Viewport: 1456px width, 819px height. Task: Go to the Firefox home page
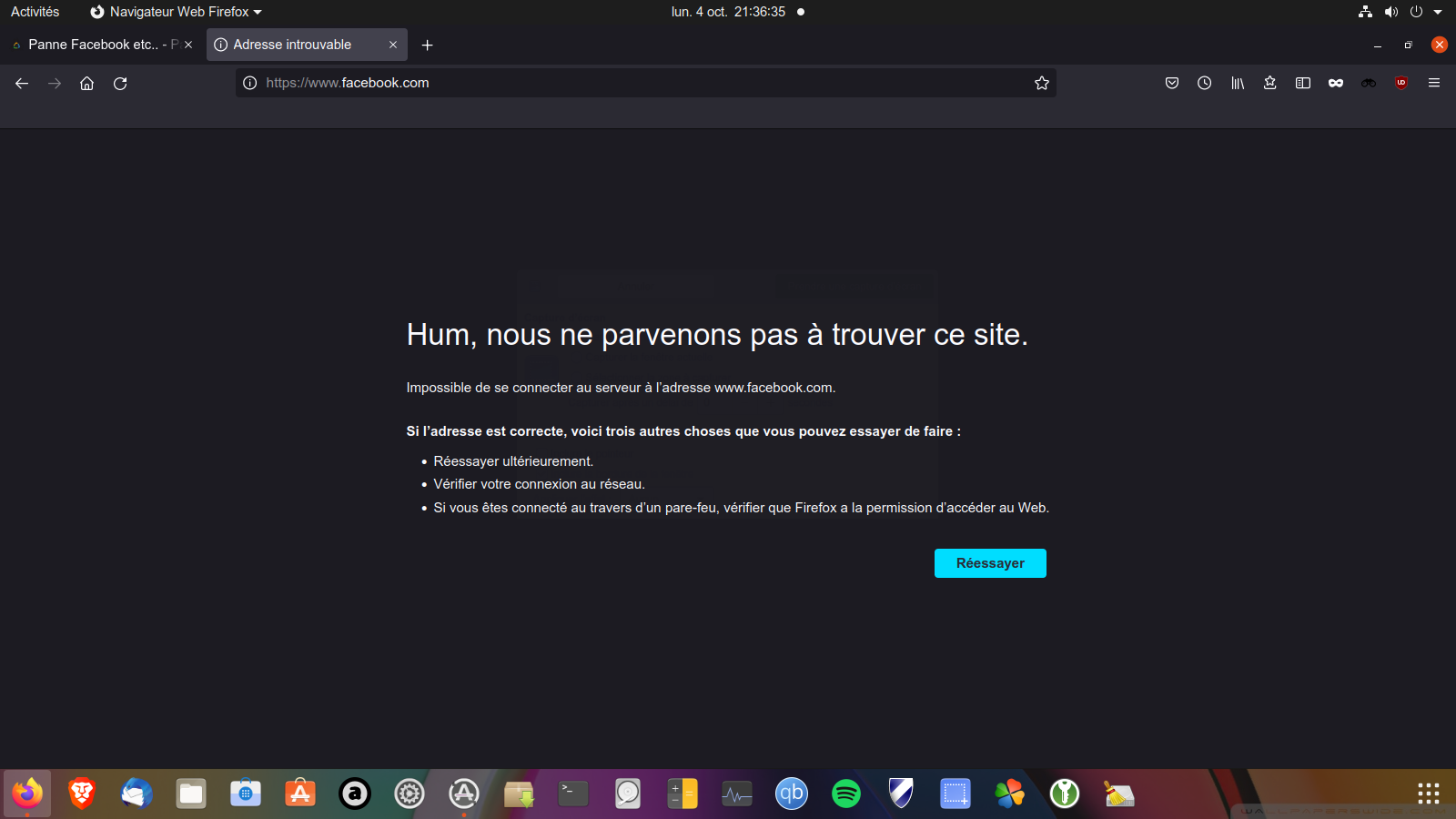pos(87,83)
